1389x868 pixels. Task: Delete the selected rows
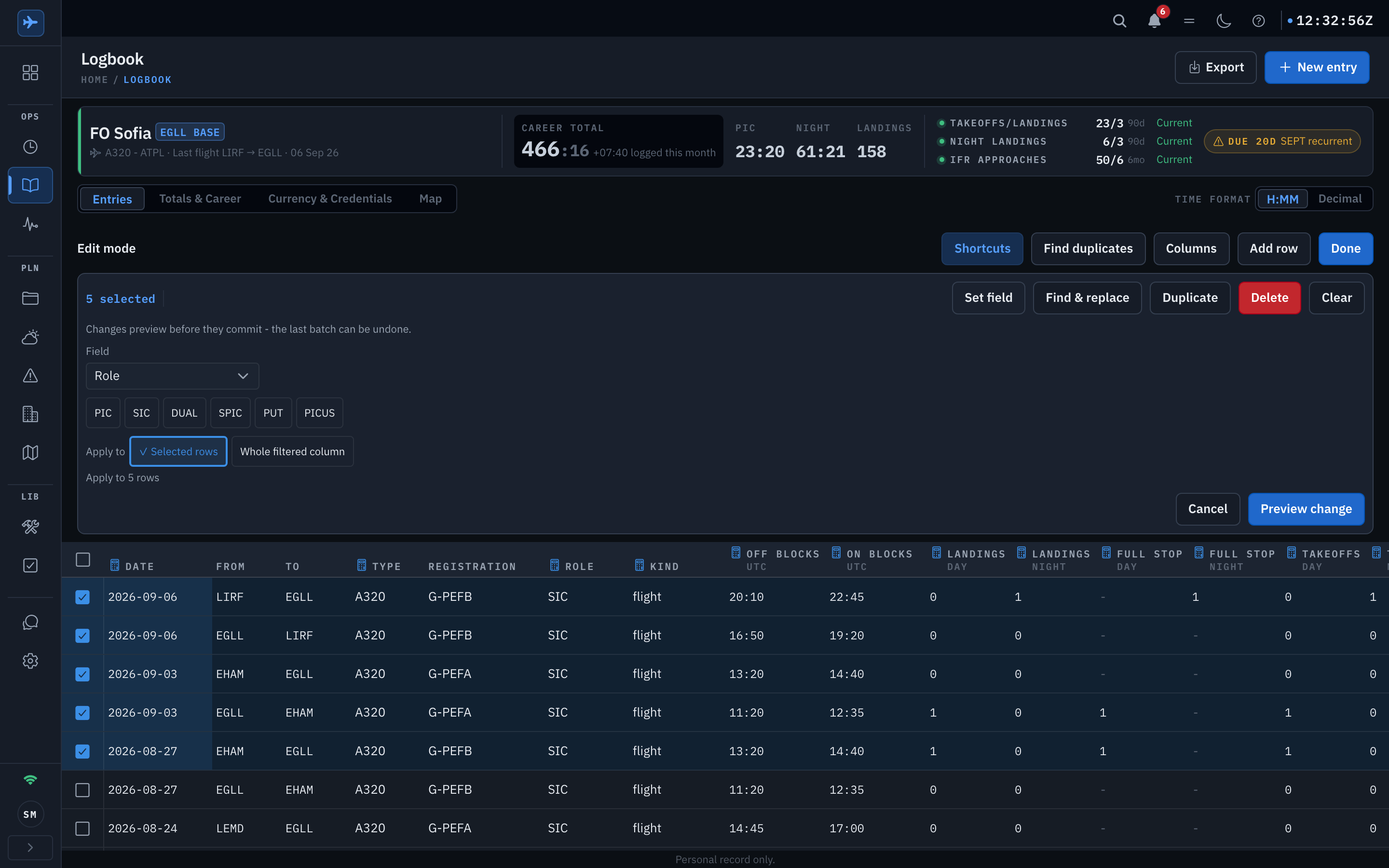point(1269,298)
